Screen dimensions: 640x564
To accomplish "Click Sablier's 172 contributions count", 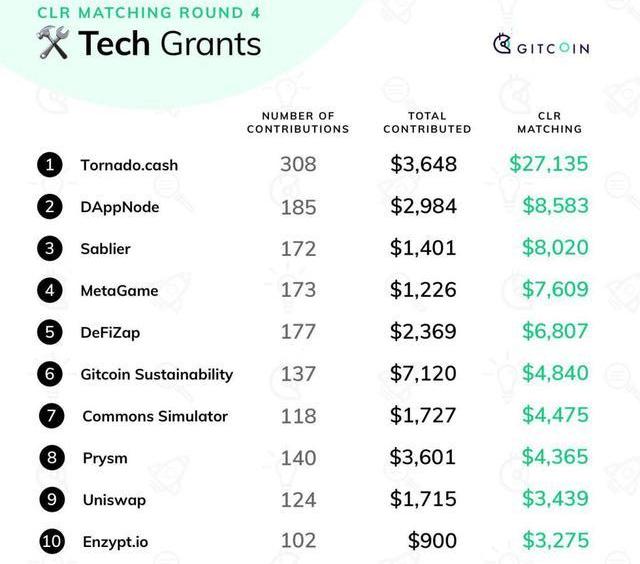I will pyautogui.click(x=298, y=248).
